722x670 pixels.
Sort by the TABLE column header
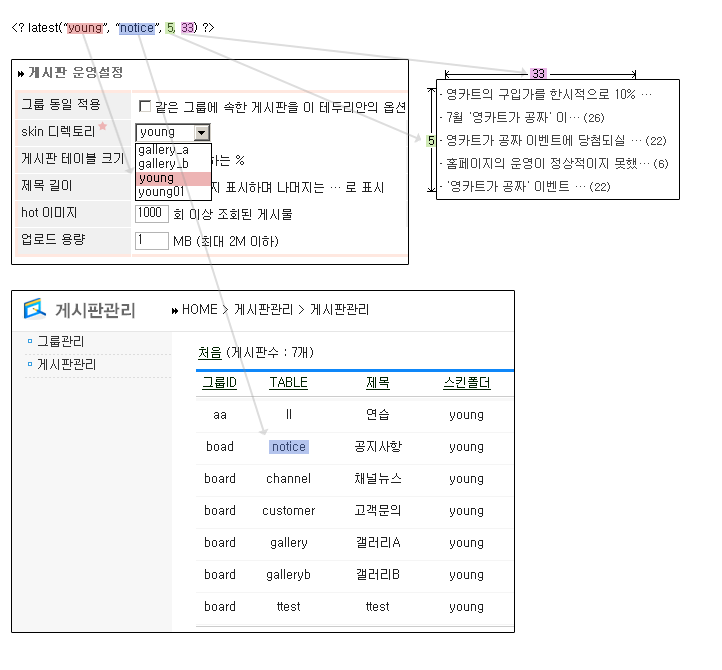pyautogui.click(x=288, y=383)
